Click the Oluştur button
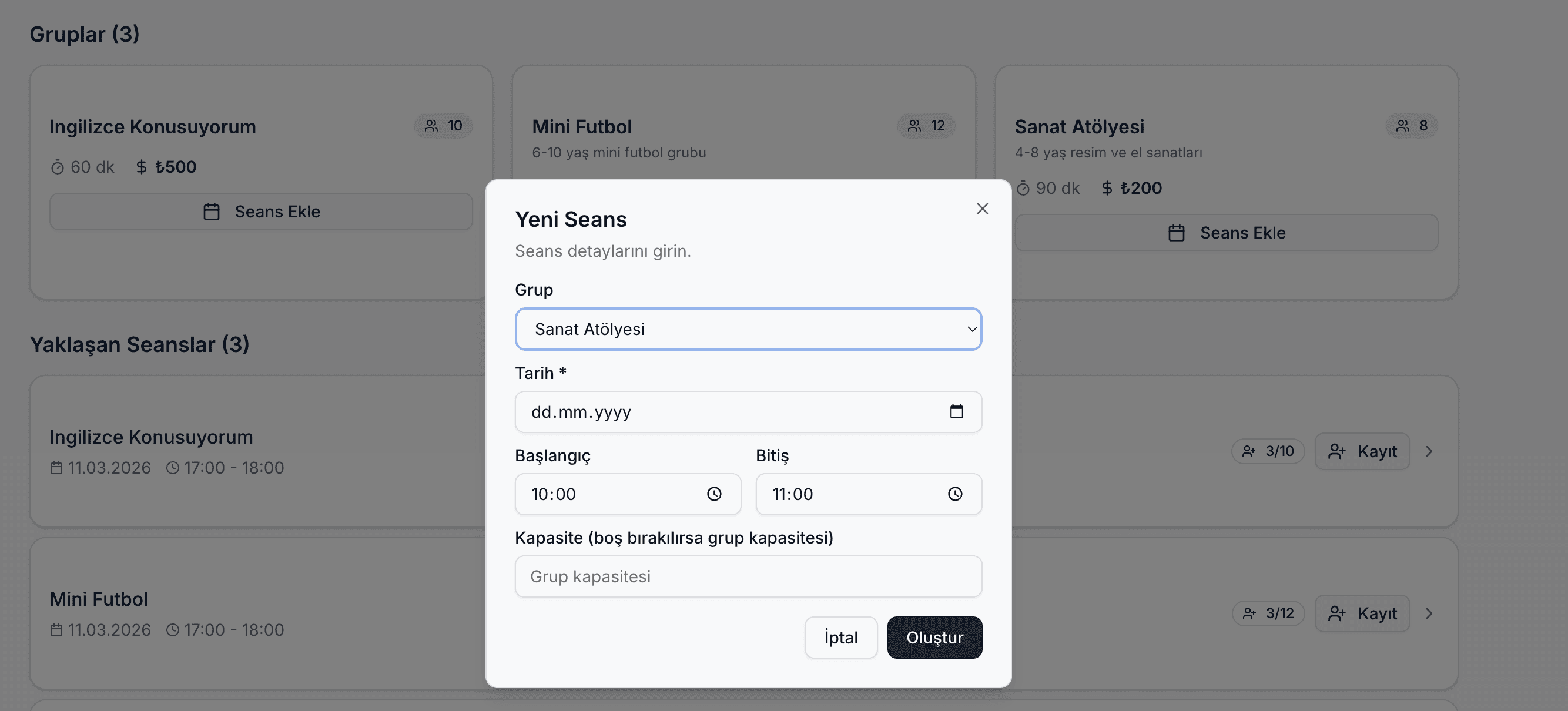Screen dimensions: 1568x711 [x=934, y=638]
